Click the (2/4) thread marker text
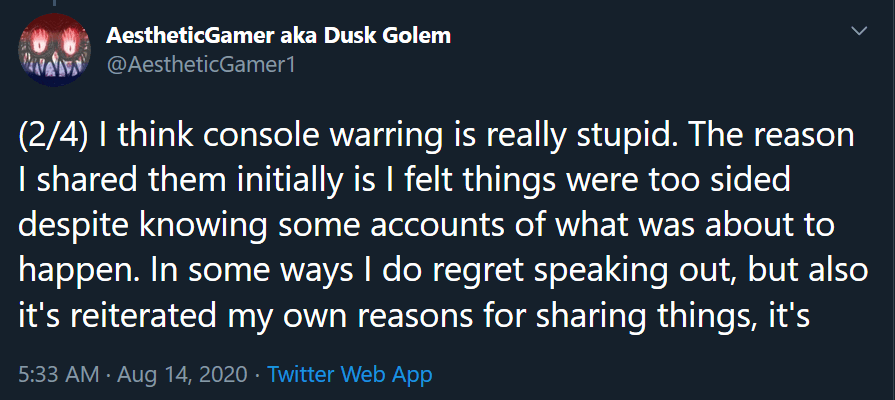This screenshot has width=895, height=400. [53, 140]
